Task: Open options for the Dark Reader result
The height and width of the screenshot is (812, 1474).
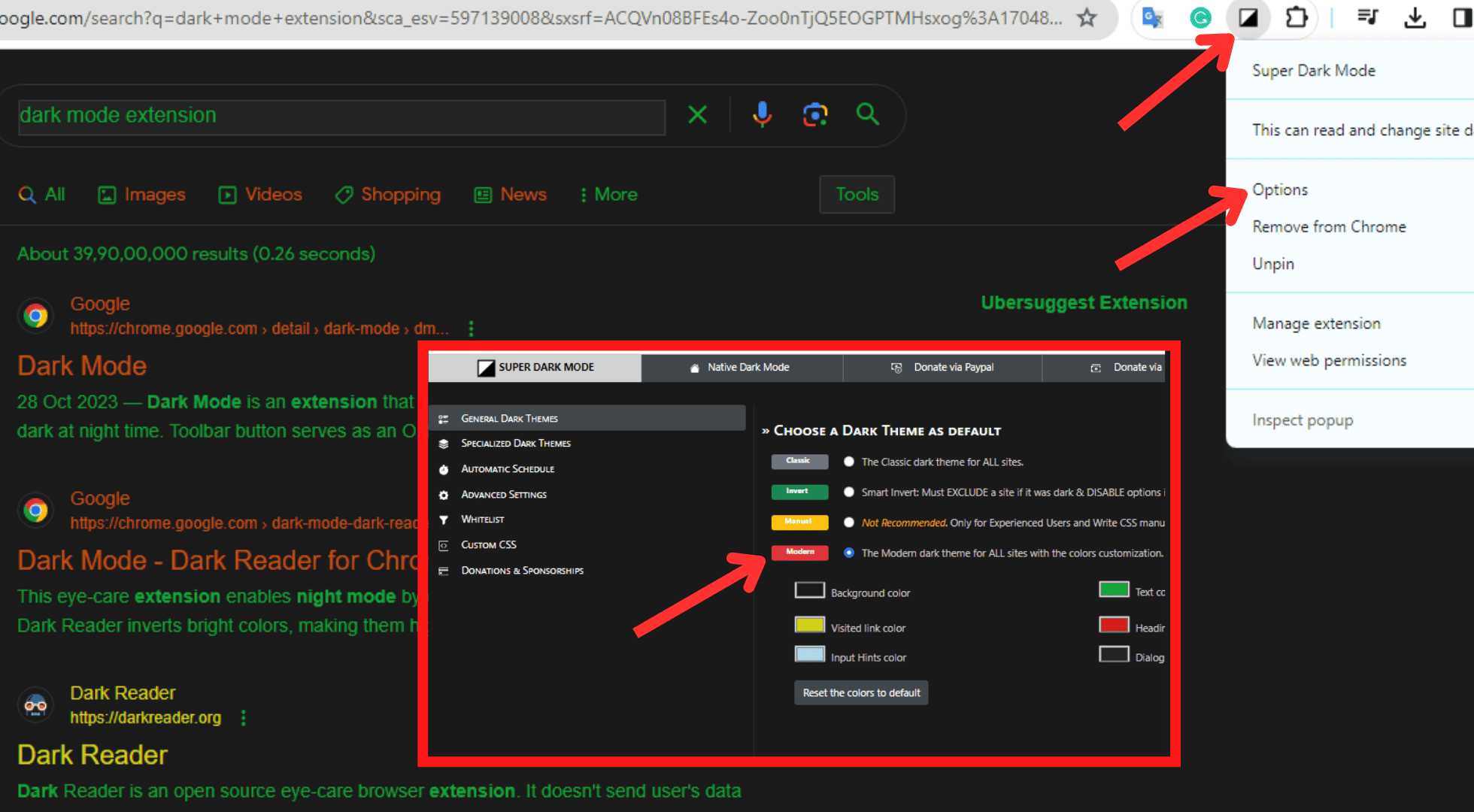Action: pyautogui.click(x=243, y=718)
